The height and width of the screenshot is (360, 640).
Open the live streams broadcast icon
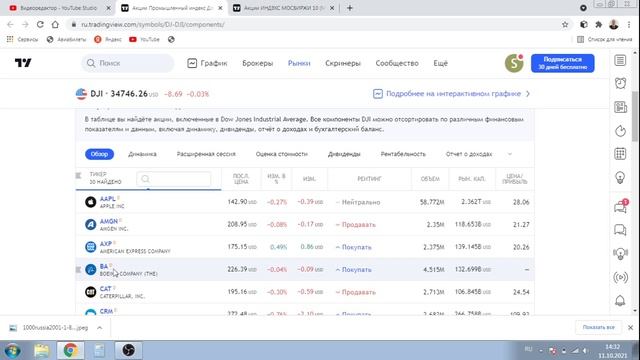point(620,278)
